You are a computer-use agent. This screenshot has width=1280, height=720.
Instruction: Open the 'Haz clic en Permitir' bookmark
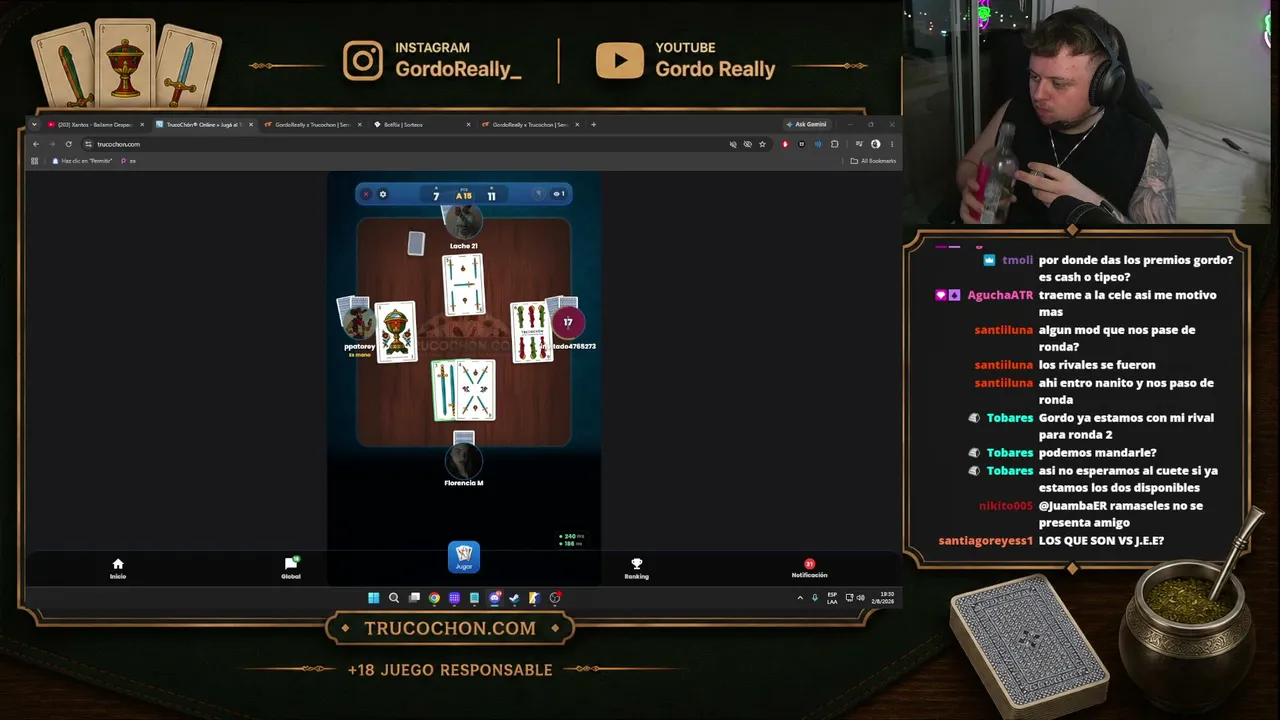(x=83, y=161)
